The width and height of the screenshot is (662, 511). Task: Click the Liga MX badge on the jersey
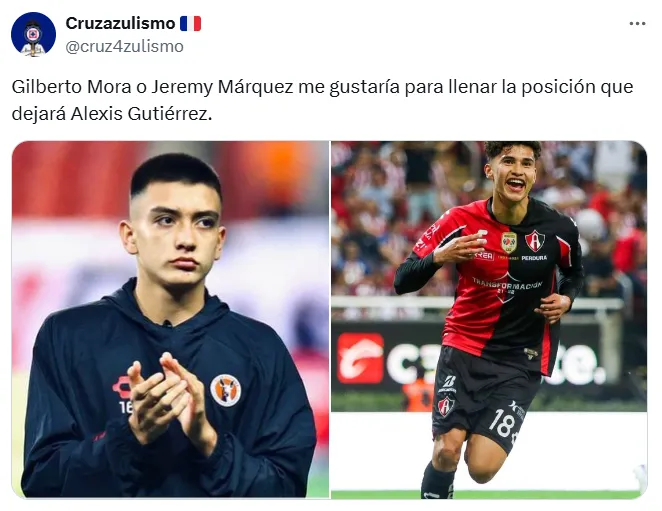(x=509, y=242)
